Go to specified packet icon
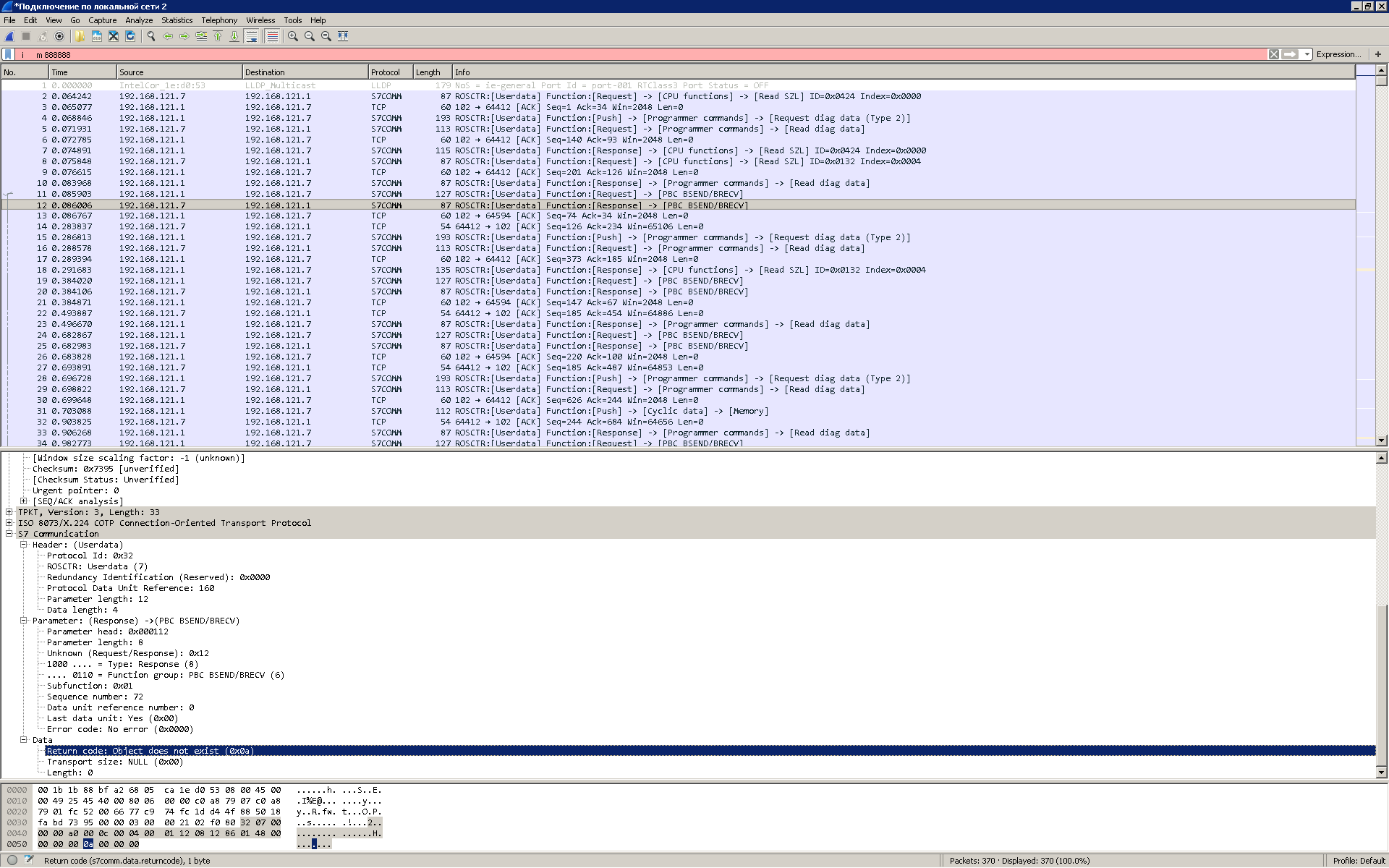 (201, 36)
